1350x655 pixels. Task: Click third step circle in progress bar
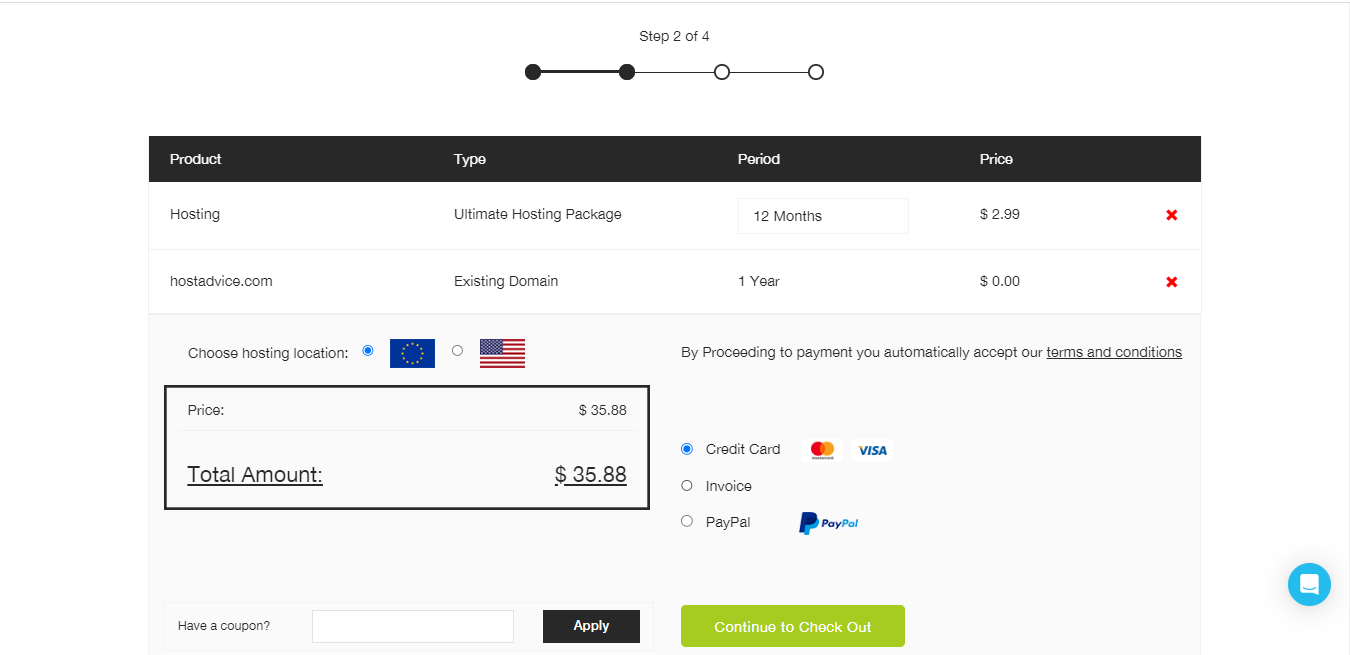pos(722,72)
